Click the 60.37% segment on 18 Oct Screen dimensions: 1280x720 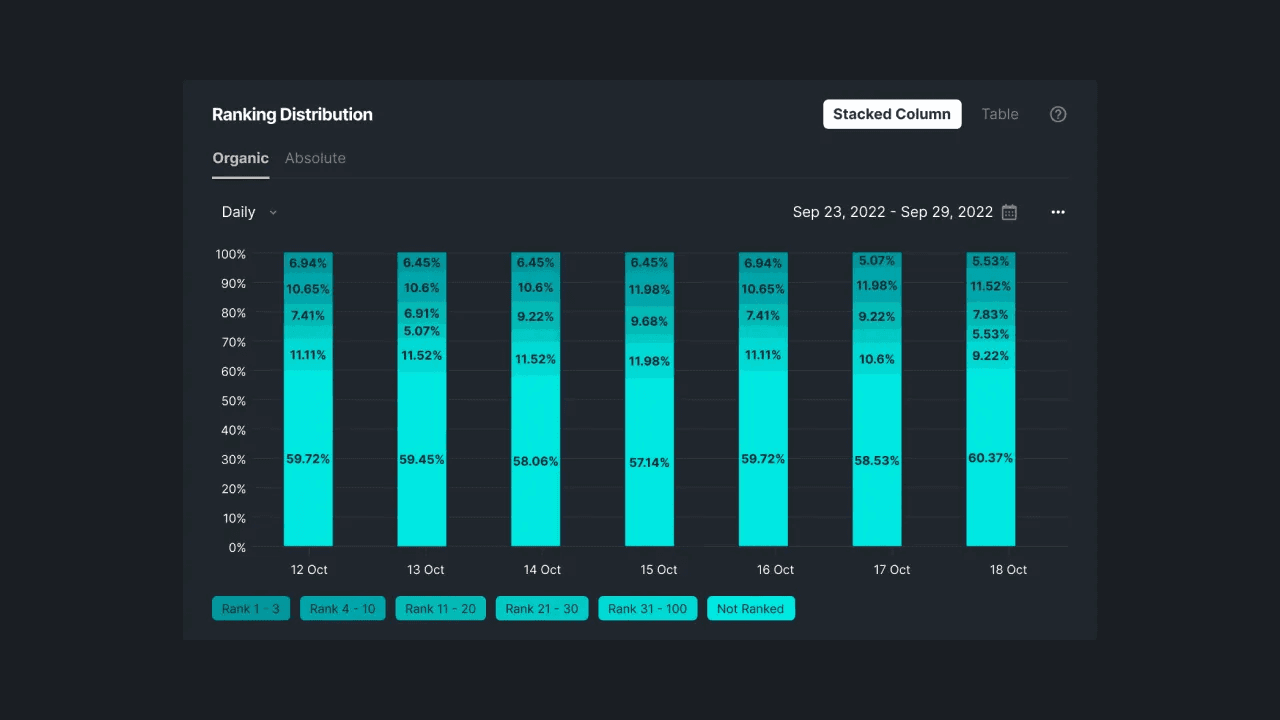[x=990, y=458]
